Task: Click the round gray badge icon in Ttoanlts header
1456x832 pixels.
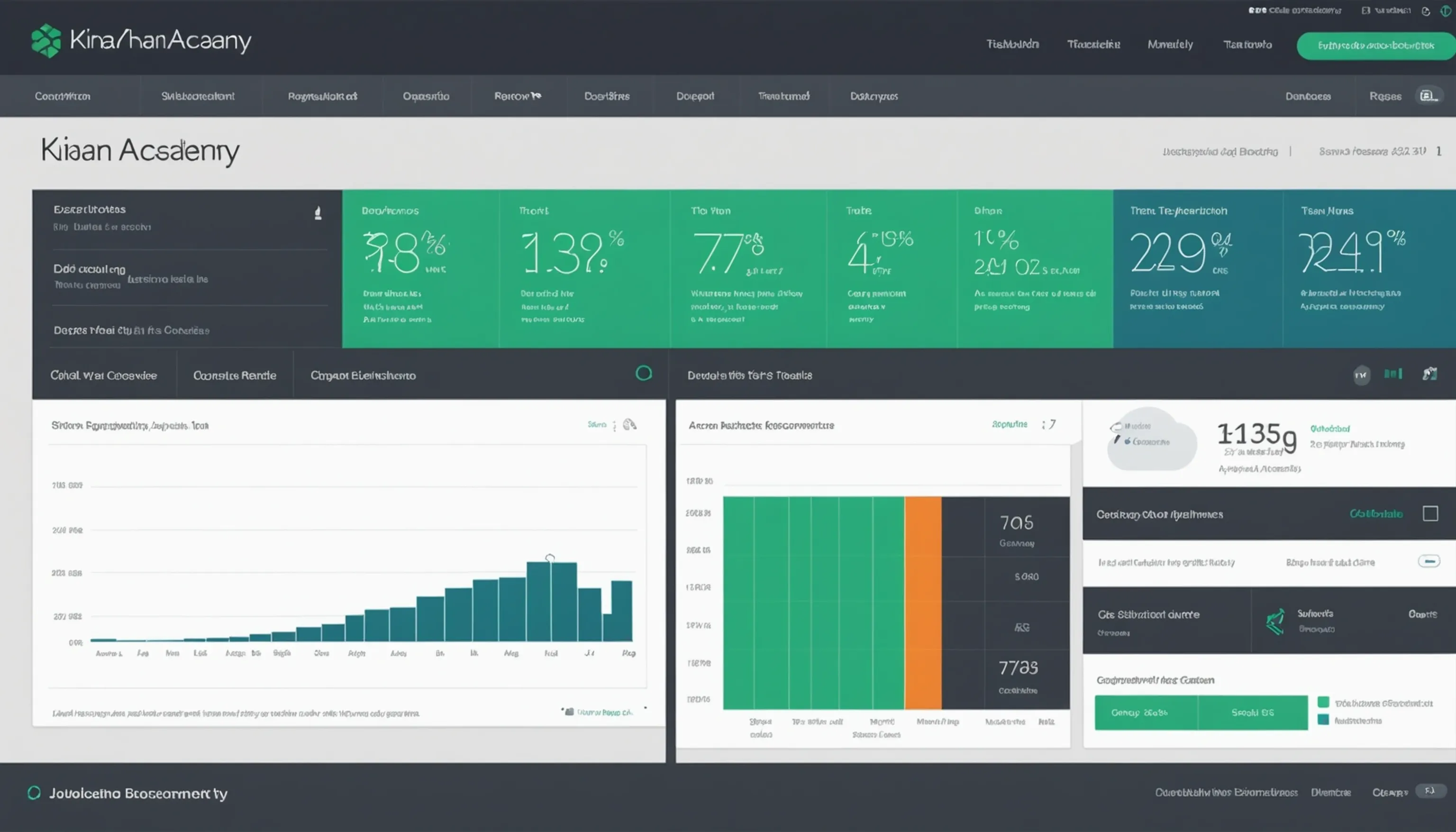Action: [1361, 375]
